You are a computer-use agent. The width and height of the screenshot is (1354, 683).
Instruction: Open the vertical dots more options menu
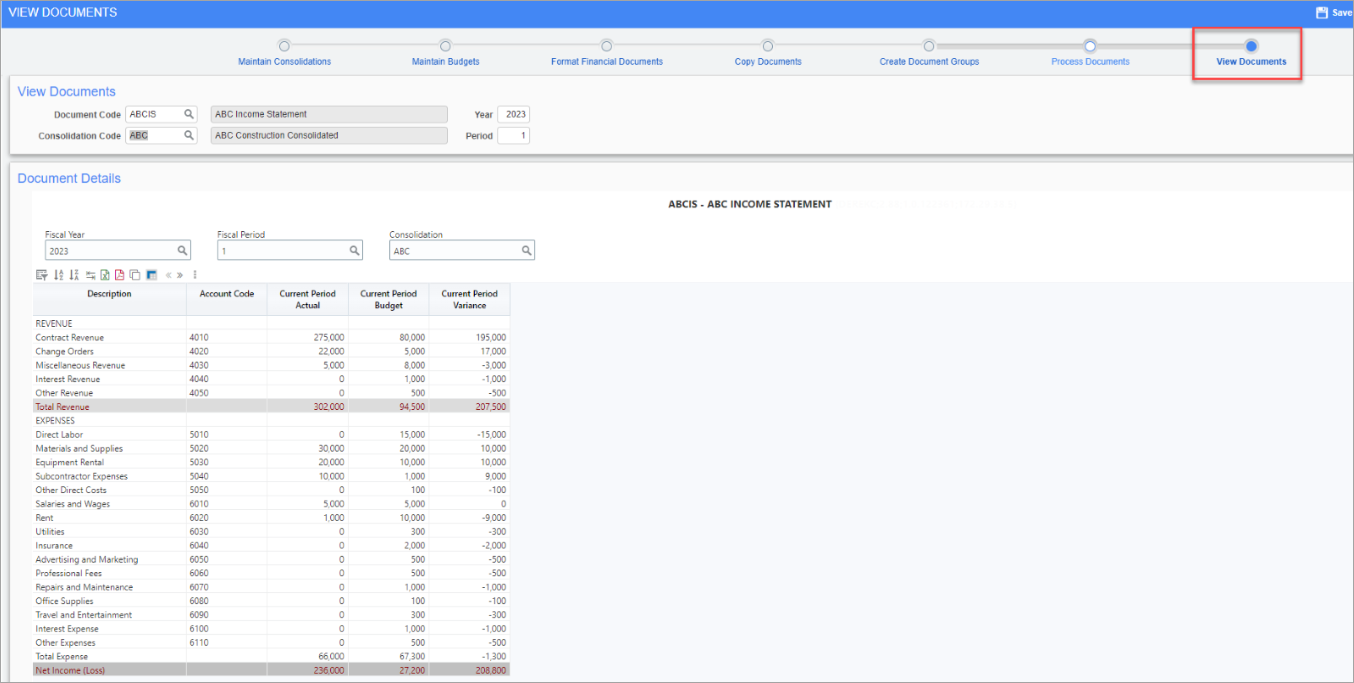click(195, 275)
